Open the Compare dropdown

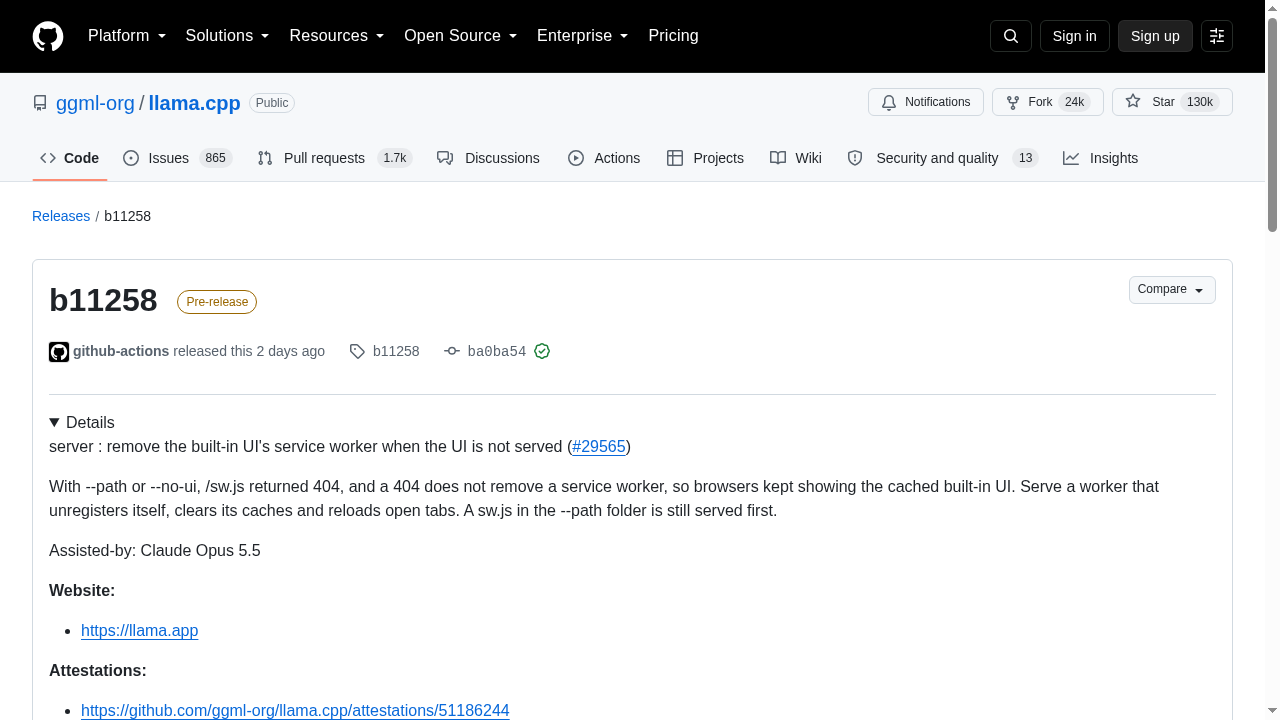(x=1172, y=289)
